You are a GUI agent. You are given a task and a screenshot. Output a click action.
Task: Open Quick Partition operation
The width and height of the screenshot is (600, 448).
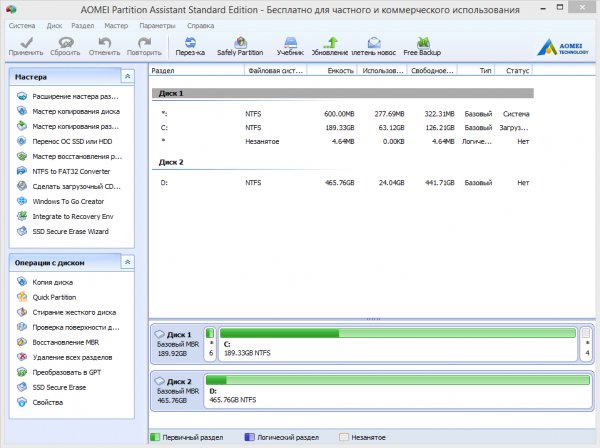46,297
